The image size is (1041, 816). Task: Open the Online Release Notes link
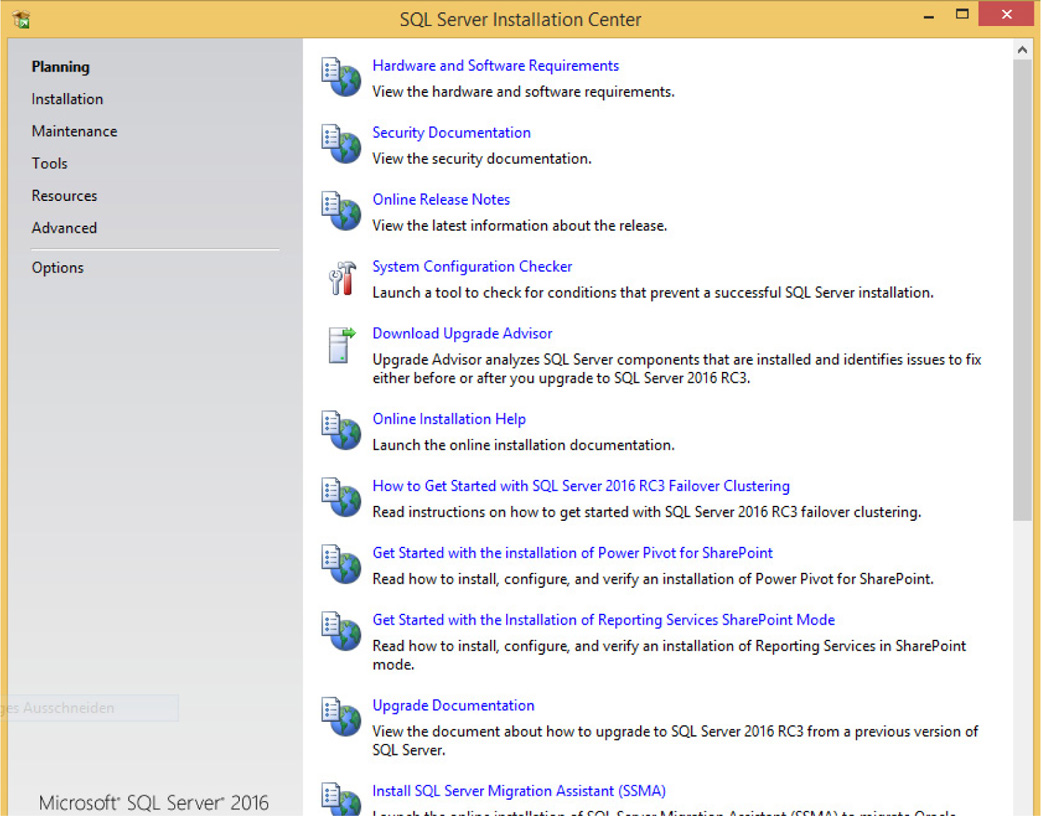point(441,200)
